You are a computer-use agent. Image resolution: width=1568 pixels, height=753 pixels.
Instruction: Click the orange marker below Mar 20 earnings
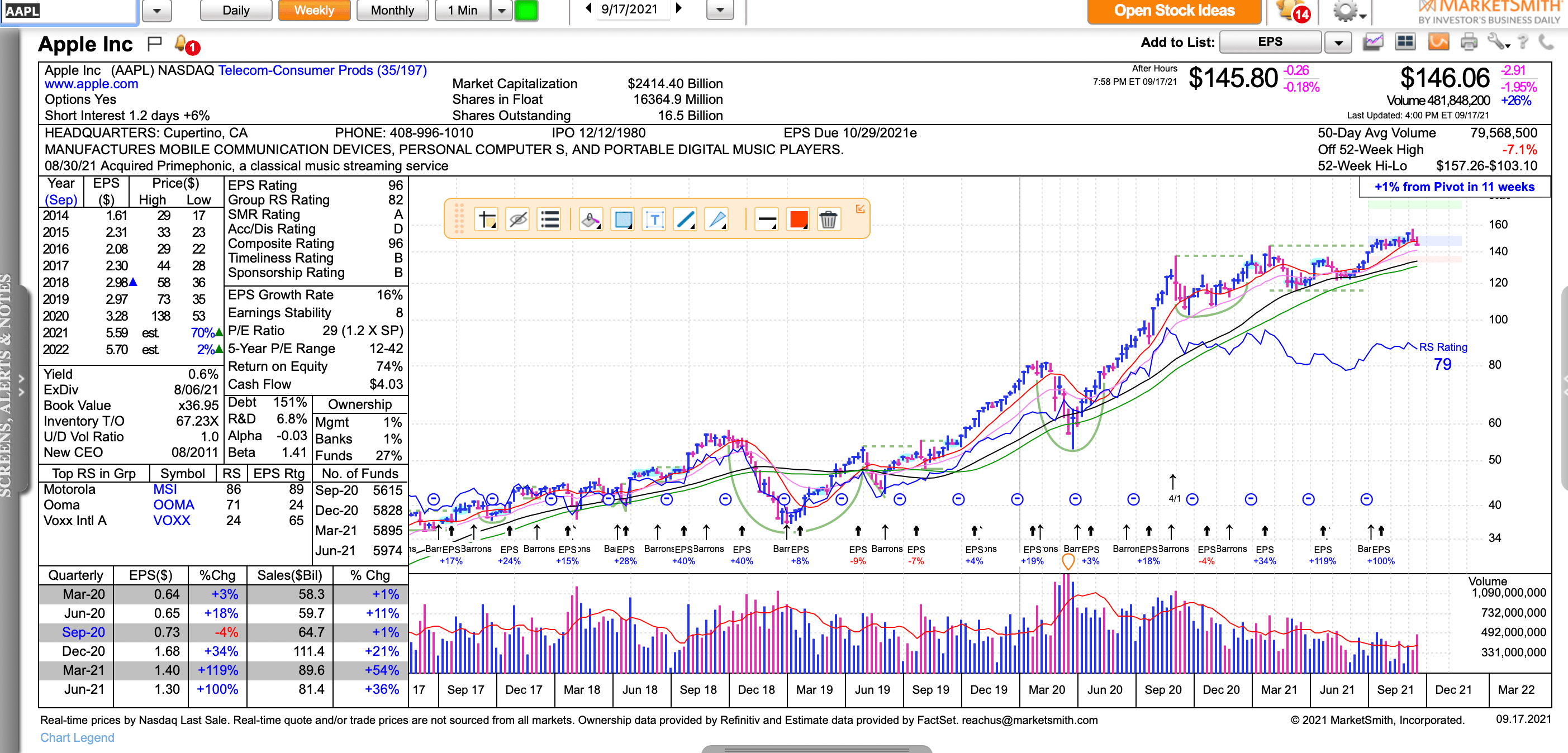1068,561
